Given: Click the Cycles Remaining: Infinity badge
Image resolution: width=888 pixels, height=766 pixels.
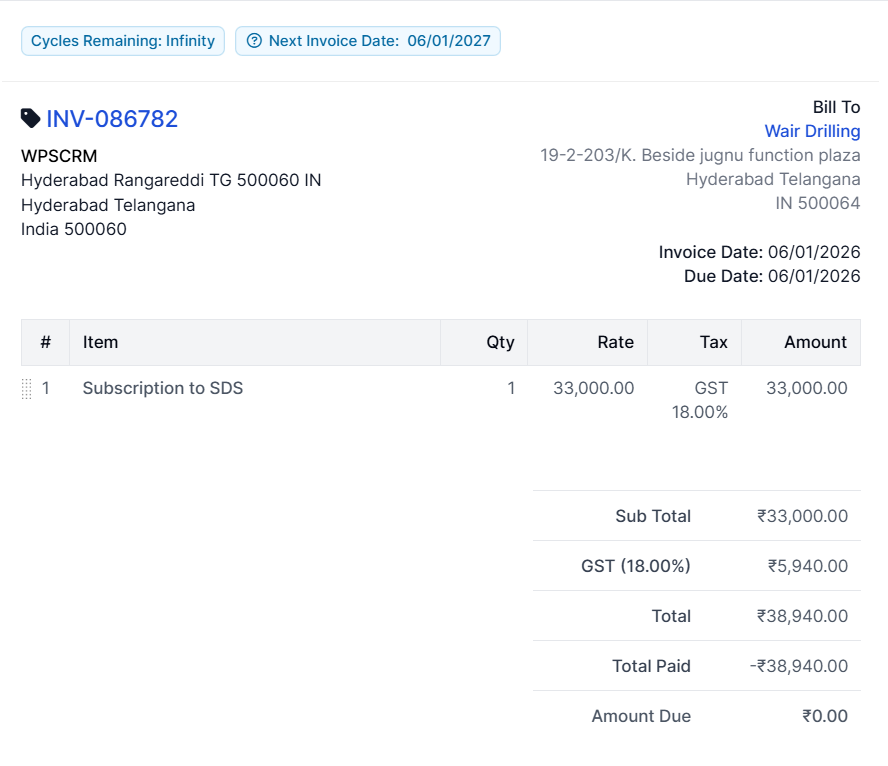Looking at the screenshot, I should [x=123, y=41].
